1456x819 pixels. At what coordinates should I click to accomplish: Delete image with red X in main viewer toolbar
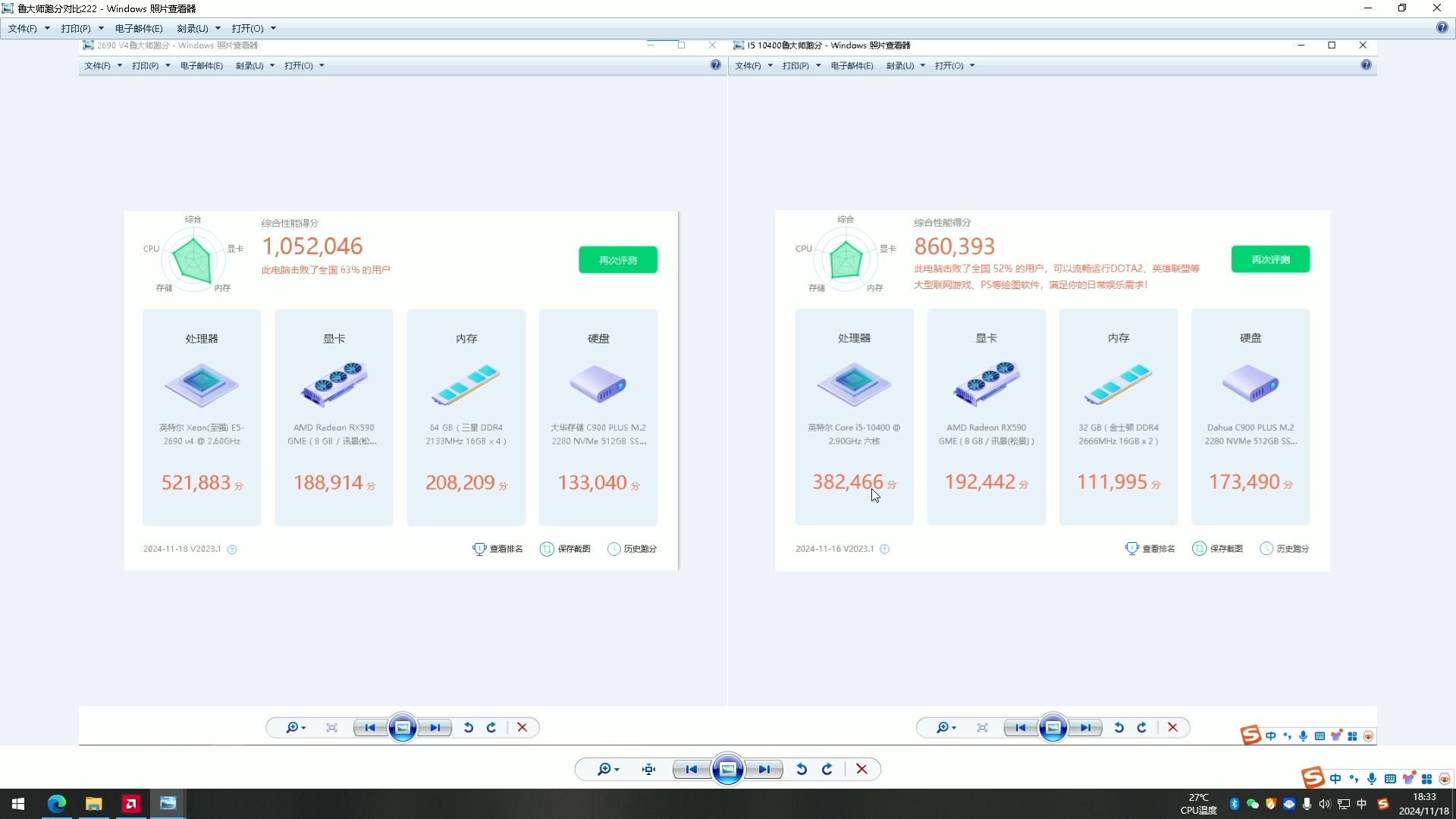tap(861, 770)
